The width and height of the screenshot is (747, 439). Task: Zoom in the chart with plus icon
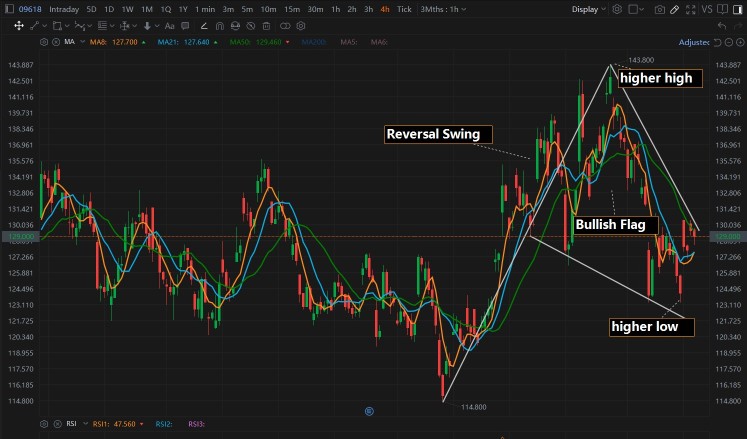(x=738, y=42)
